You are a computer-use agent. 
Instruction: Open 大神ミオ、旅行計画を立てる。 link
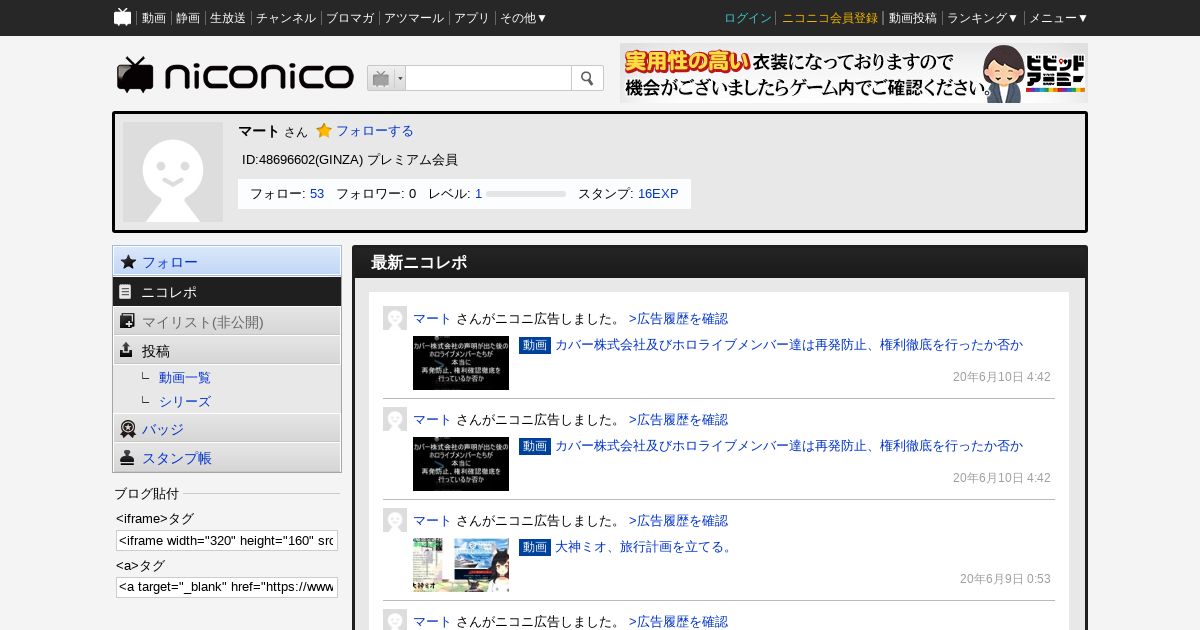645,547
